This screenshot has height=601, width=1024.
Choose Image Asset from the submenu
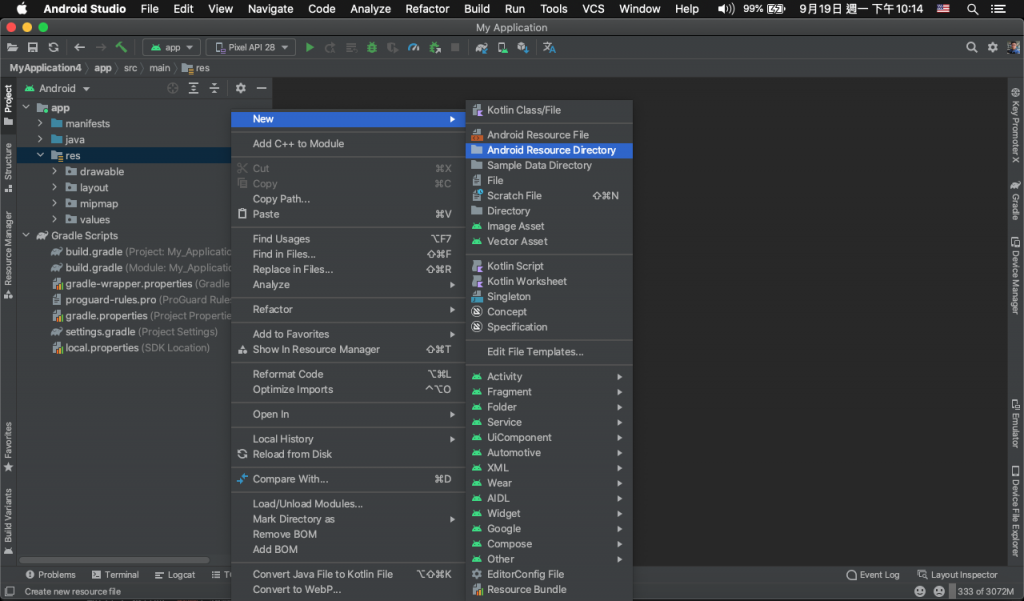coord(549,226)
